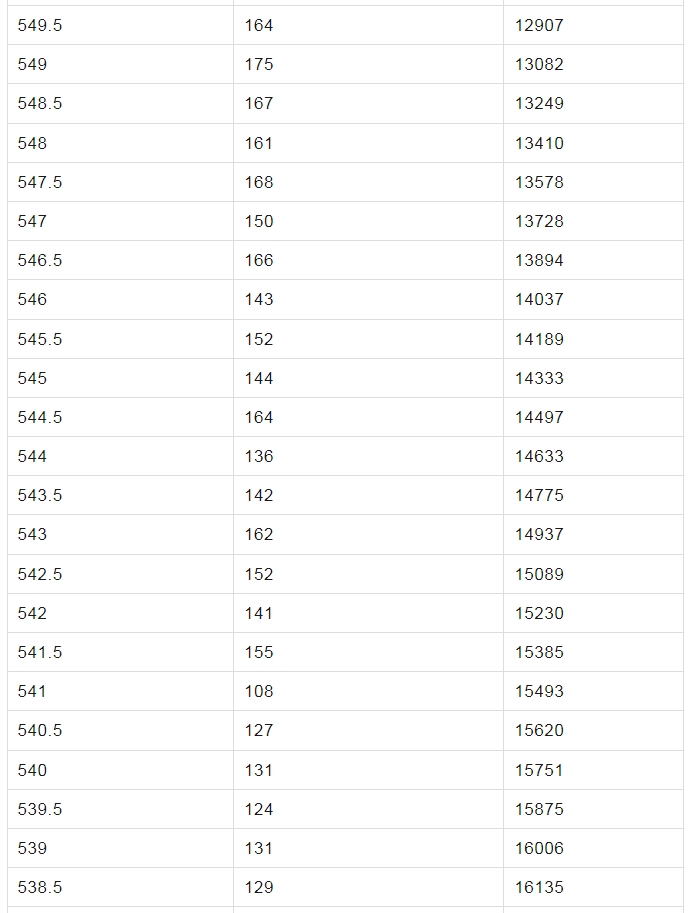This screenshot has width=688, height=913.
Task: Select the score cell 545
Action: [32, 378]
